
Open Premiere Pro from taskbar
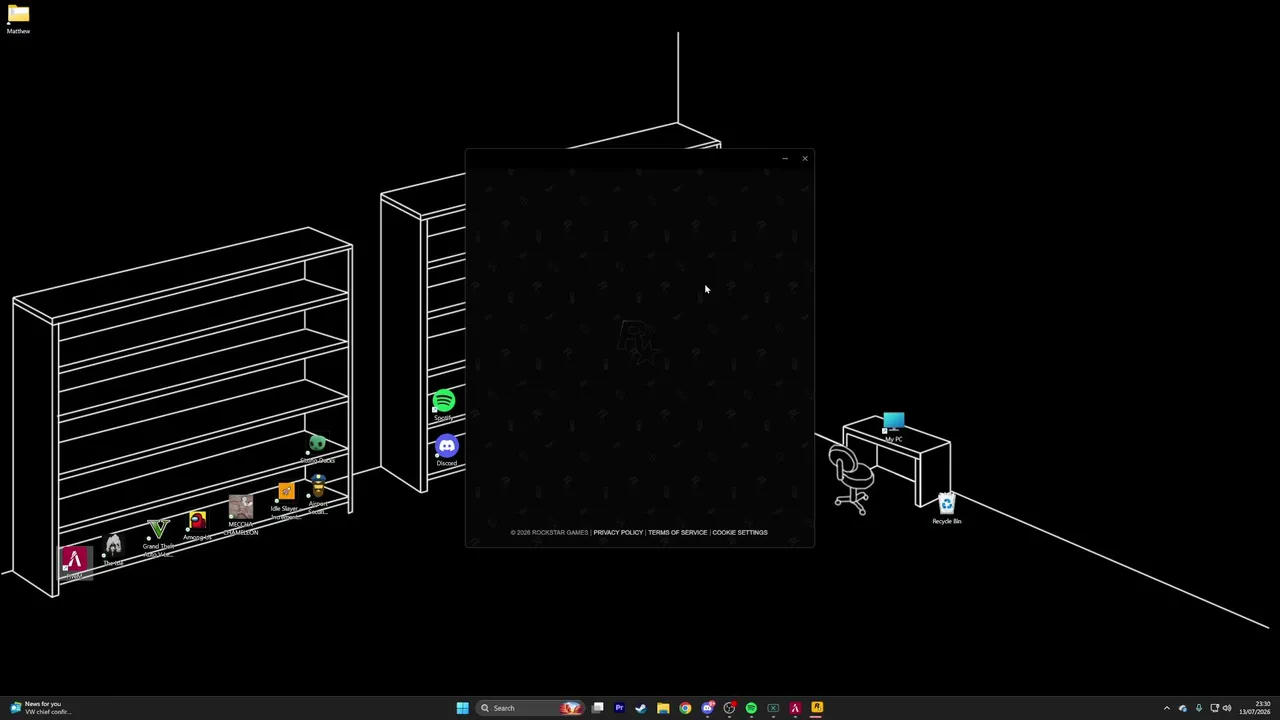click(x=619, y=708)
